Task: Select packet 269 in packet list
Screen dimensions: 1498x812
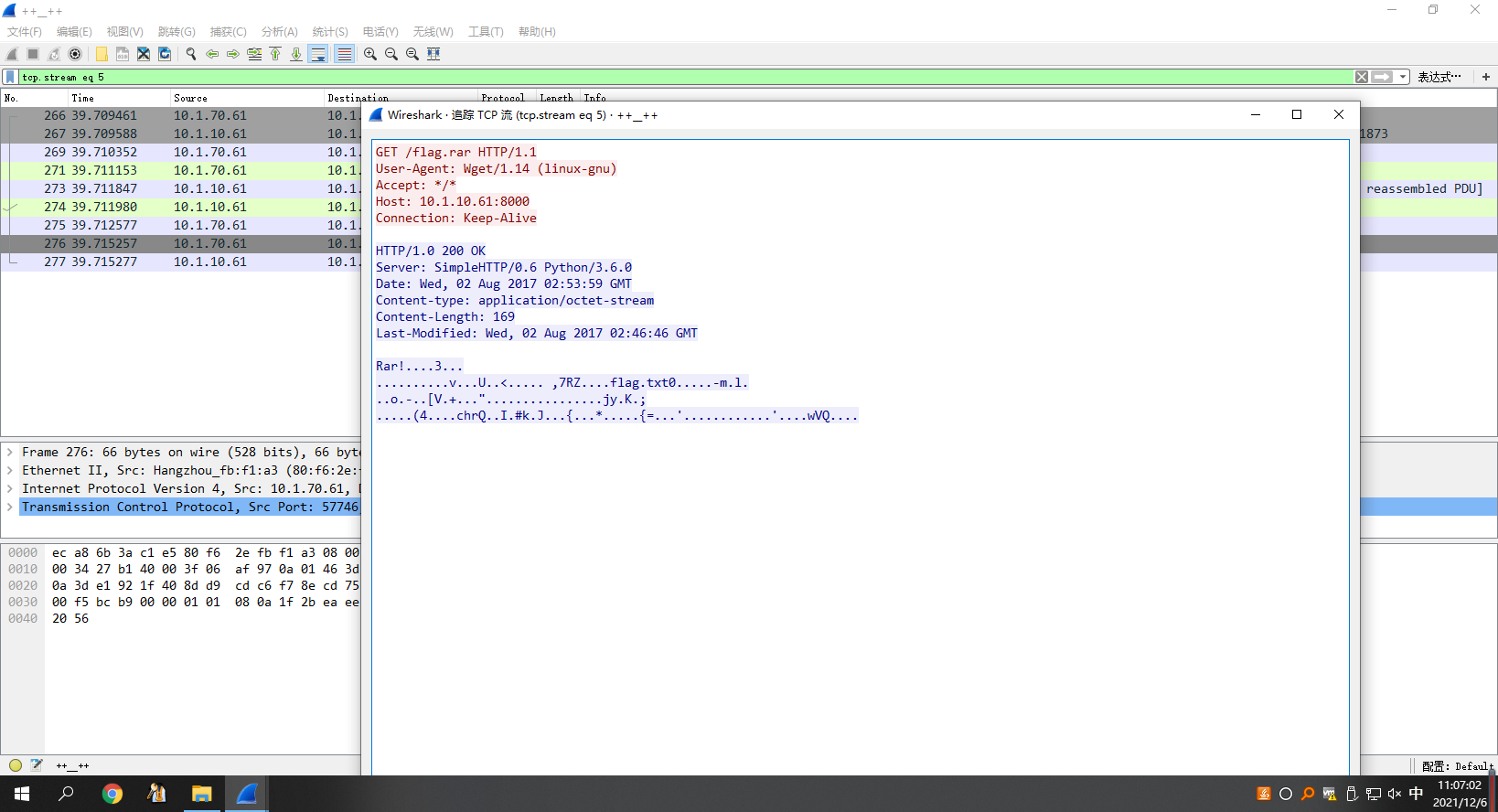Action: coord(181,152)
